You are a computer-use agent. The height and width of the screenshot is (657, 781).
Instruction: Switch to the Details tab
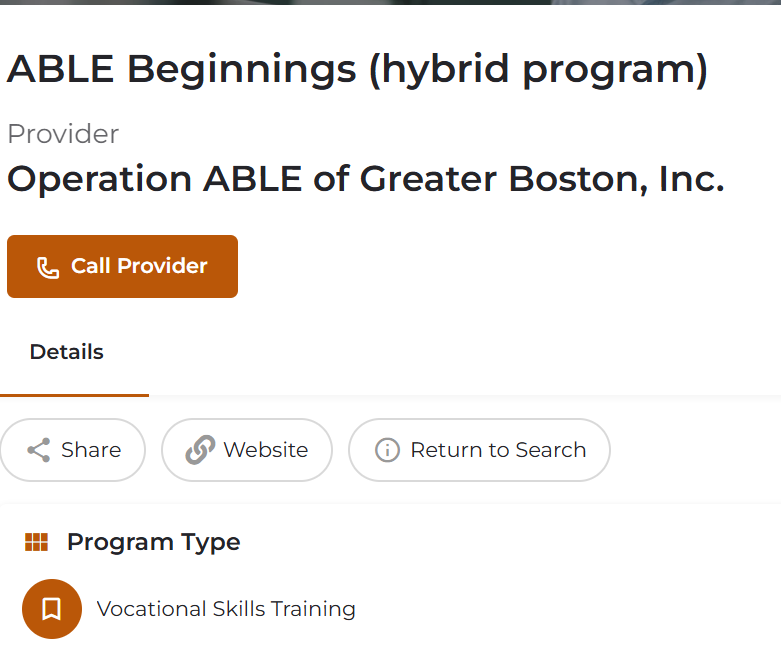coord(67,352)
